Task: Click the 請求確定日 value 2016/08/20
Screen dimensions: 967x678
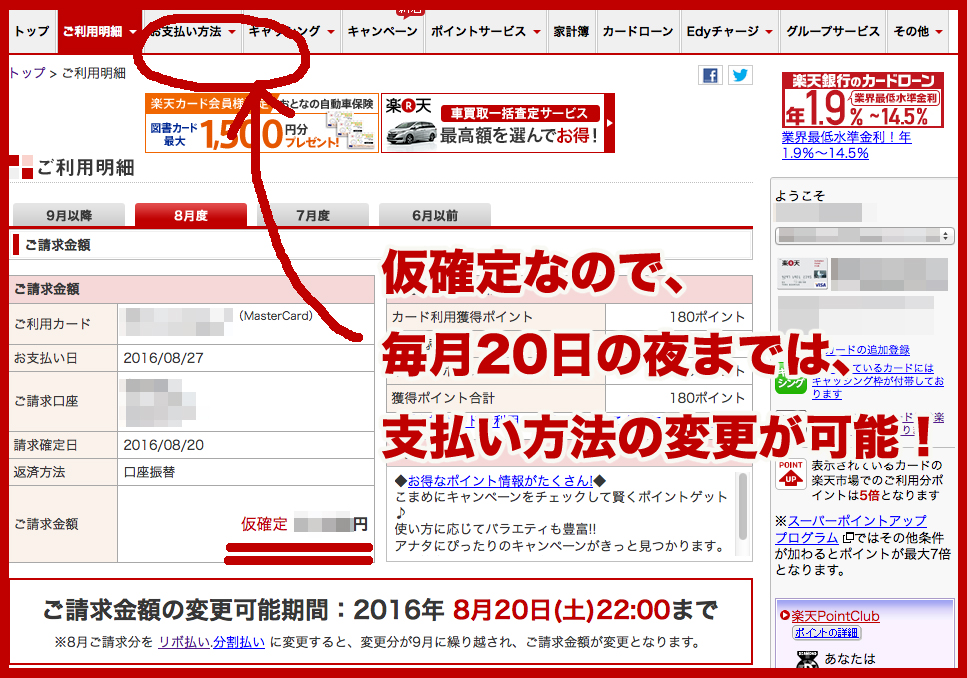Action: click(163, 445)
